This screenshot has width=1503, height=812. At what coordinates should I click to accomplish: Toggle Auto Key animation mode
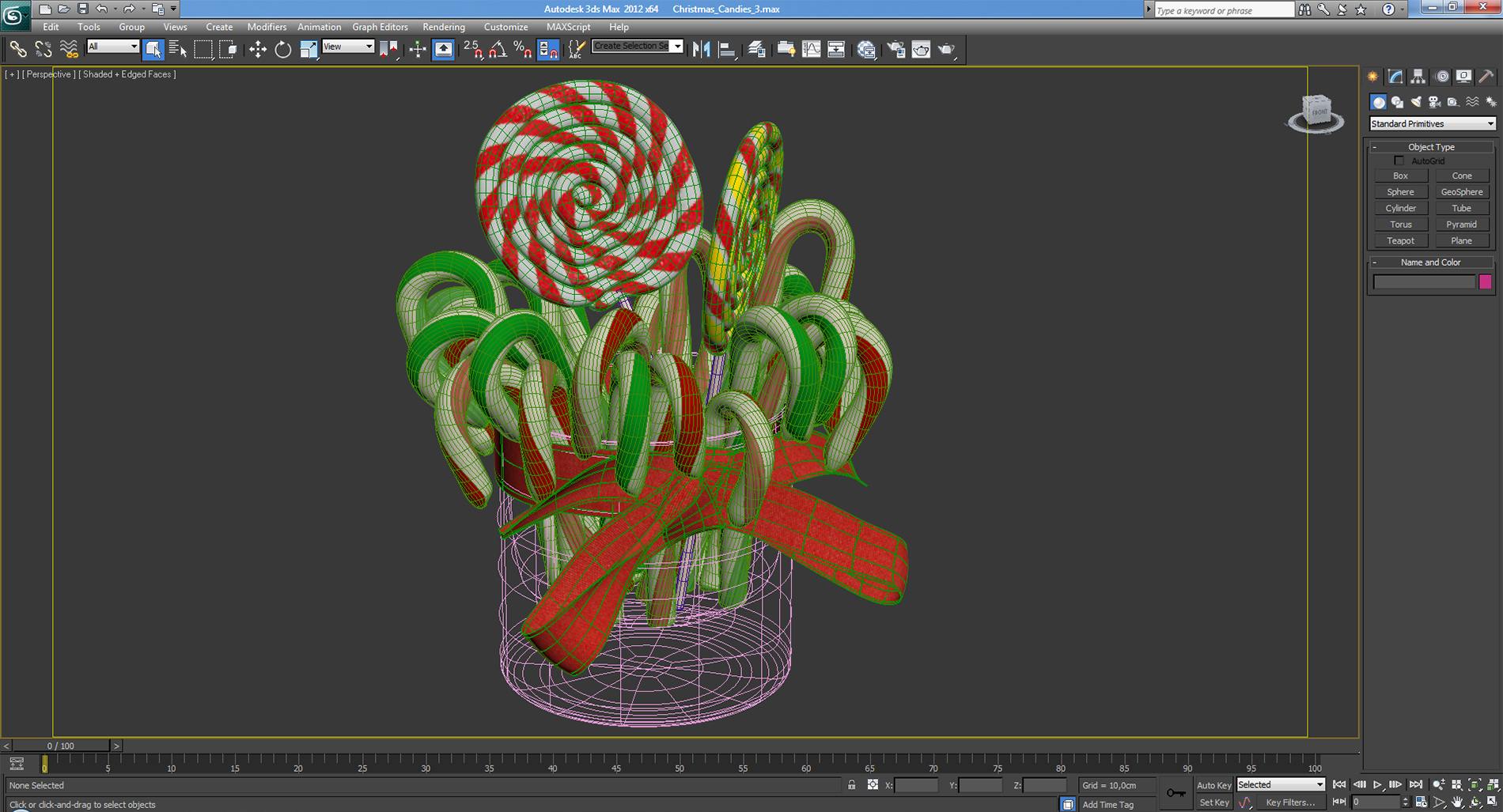(x=1213, y=785)
